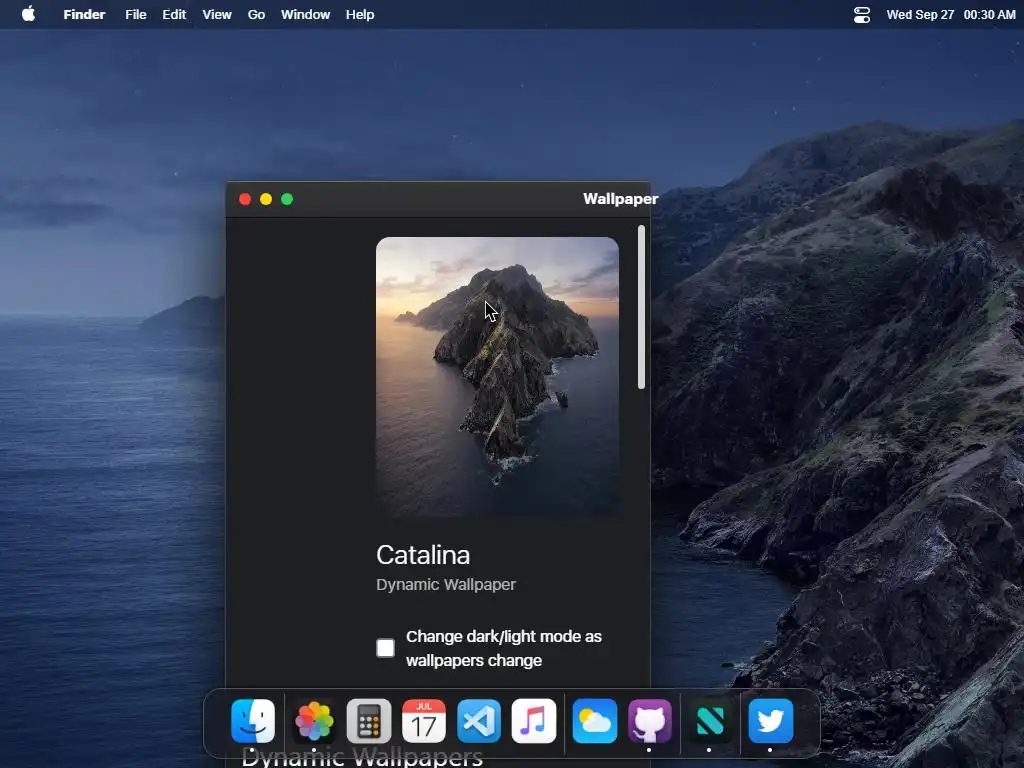Launch Visual Studio Code from the dock
Image resolution: width=1024 pixels, height=768 pixels.
(x=479, y=721)
